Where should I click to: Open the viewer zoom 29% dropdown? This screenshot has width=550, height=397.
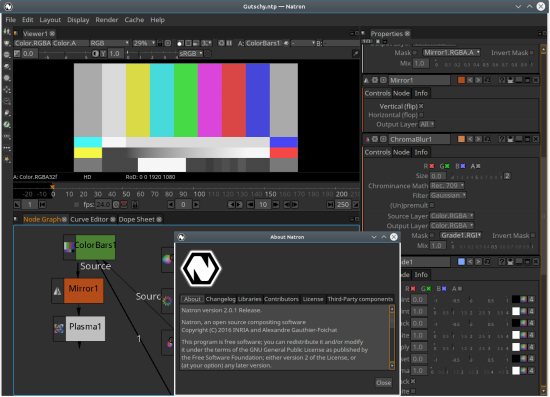[x=144, y=43]
